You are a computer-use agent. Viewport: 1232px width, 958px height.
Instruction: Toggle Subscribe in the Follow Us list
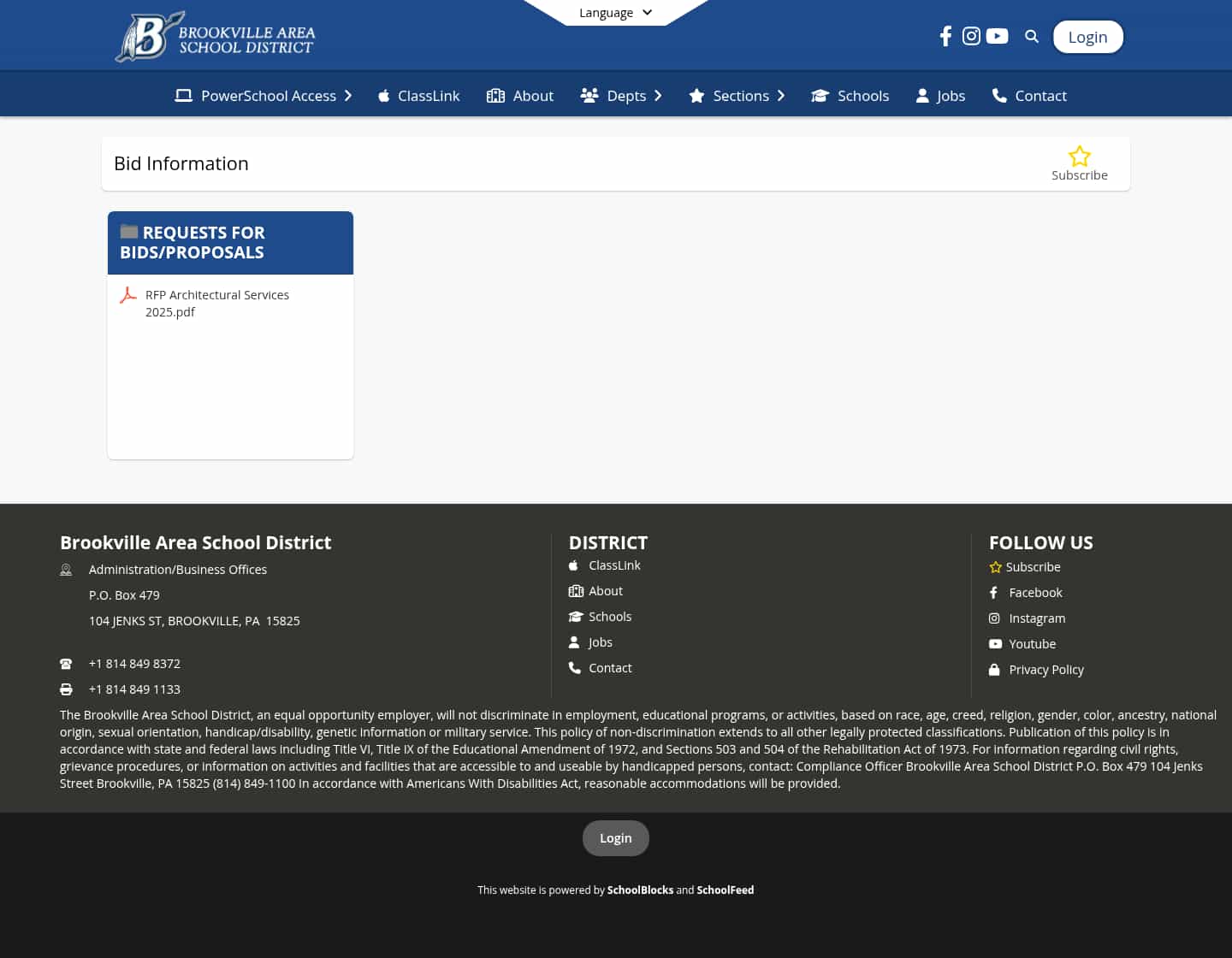[x=1025, y=566]
